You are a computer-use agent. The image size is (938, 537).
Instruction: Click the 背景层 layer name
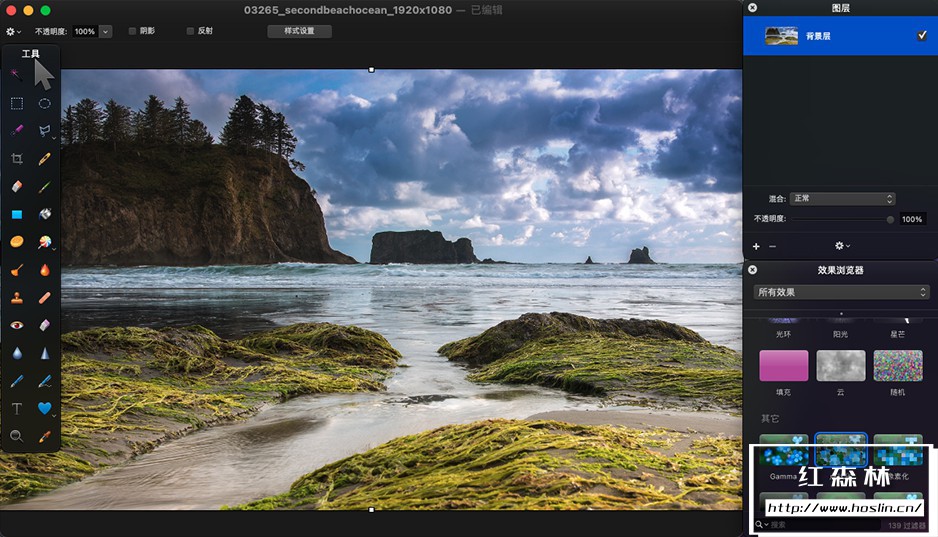(x=818, y=36)
